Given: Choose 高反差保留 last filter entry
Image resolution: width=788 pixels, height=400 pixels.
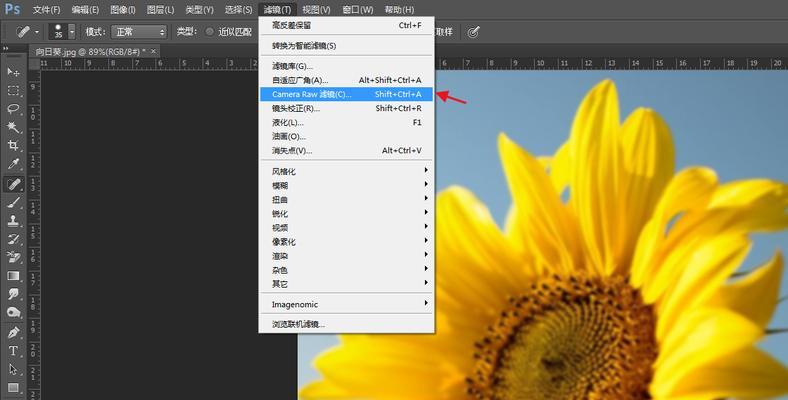Looking at the screenshot, I should 346,25.
